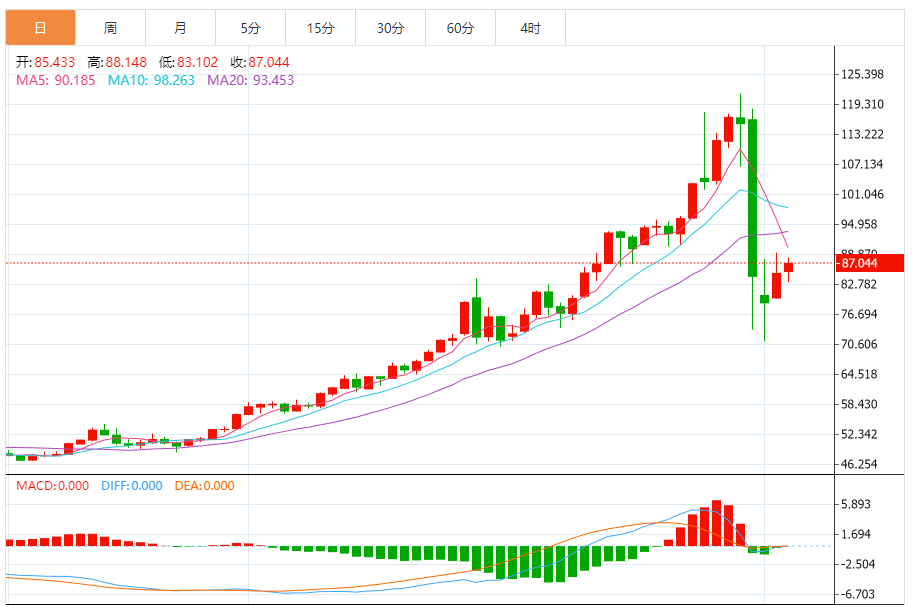Show the 60分 timeframe chart
The width and height of the screenshot is (912, 605).
pyautogui.click(x=460, y=28)
